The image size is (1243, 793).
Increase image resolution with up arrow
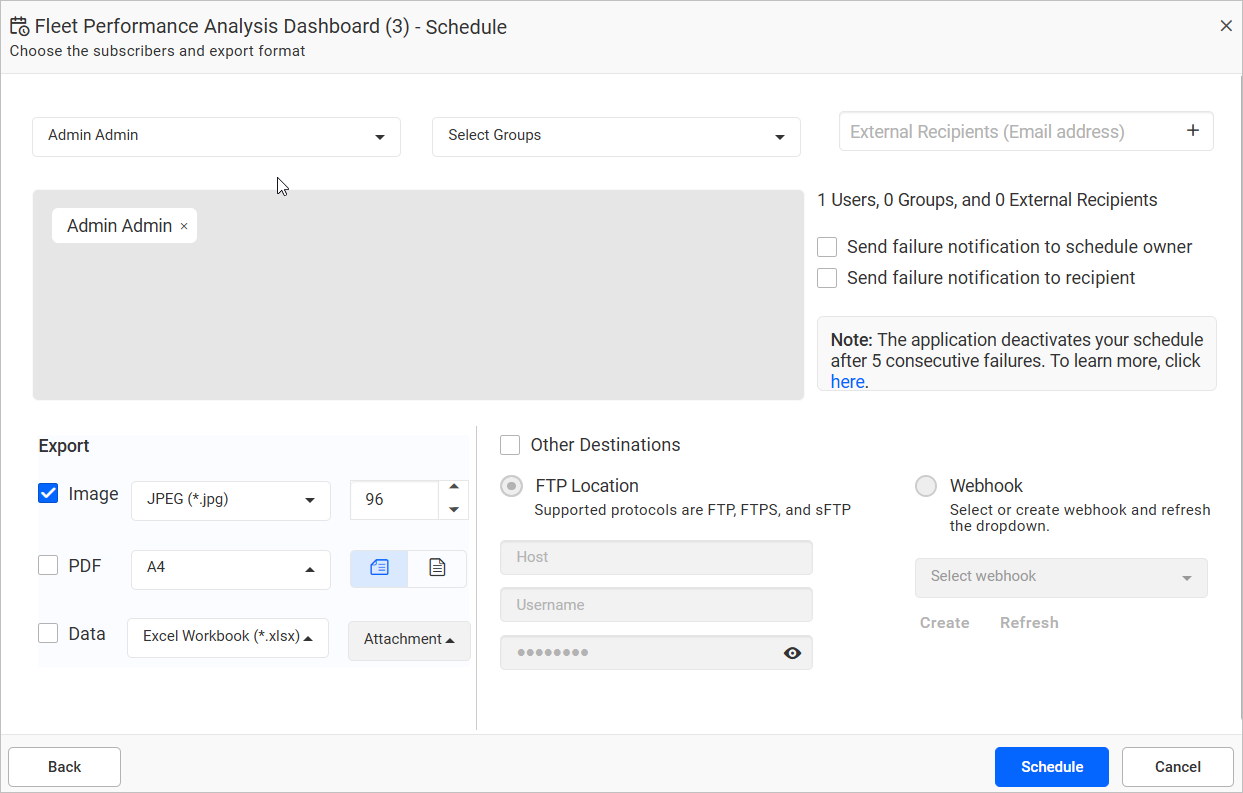454,487
